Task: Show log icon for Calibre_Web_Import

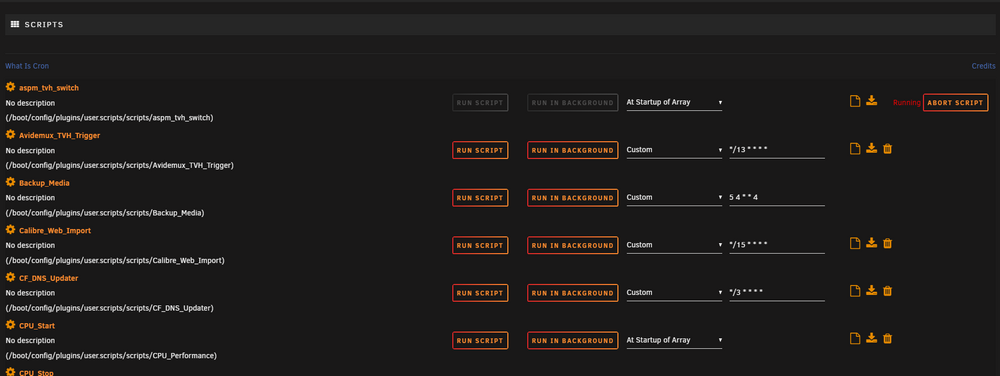Action: point(855,243)
